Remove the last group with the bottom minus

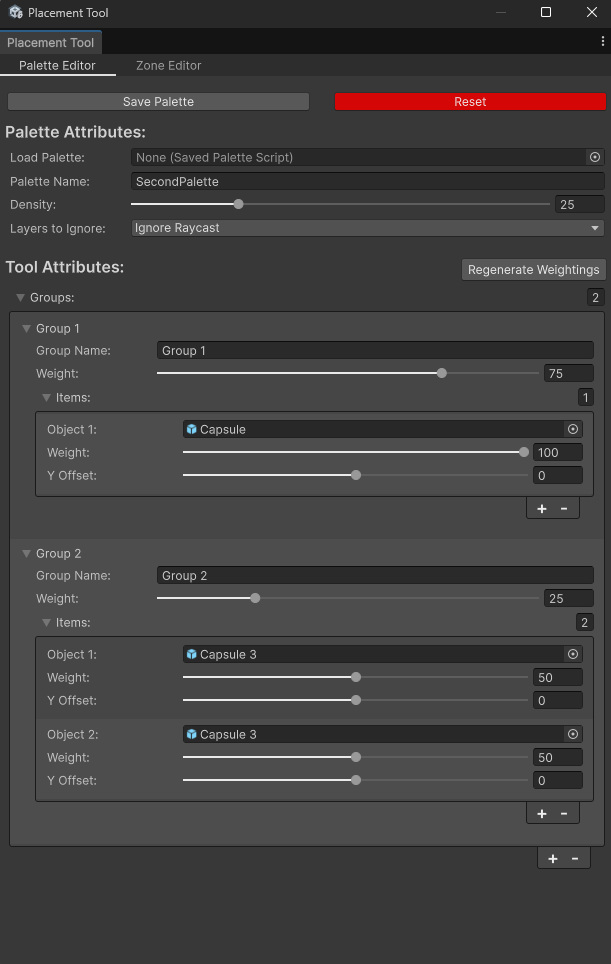click(575, 859)
